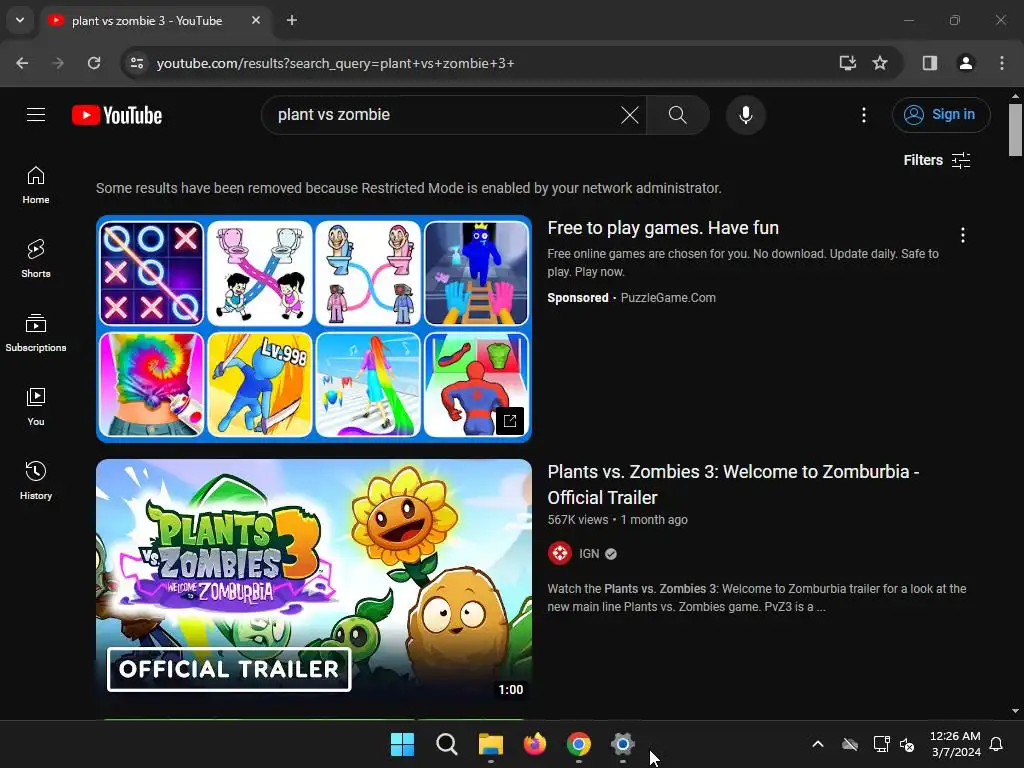The height and width of the screenshot is (768, 1024).
Task: Click the sponsored games collage thumbnail
Action: coord(314,328)
